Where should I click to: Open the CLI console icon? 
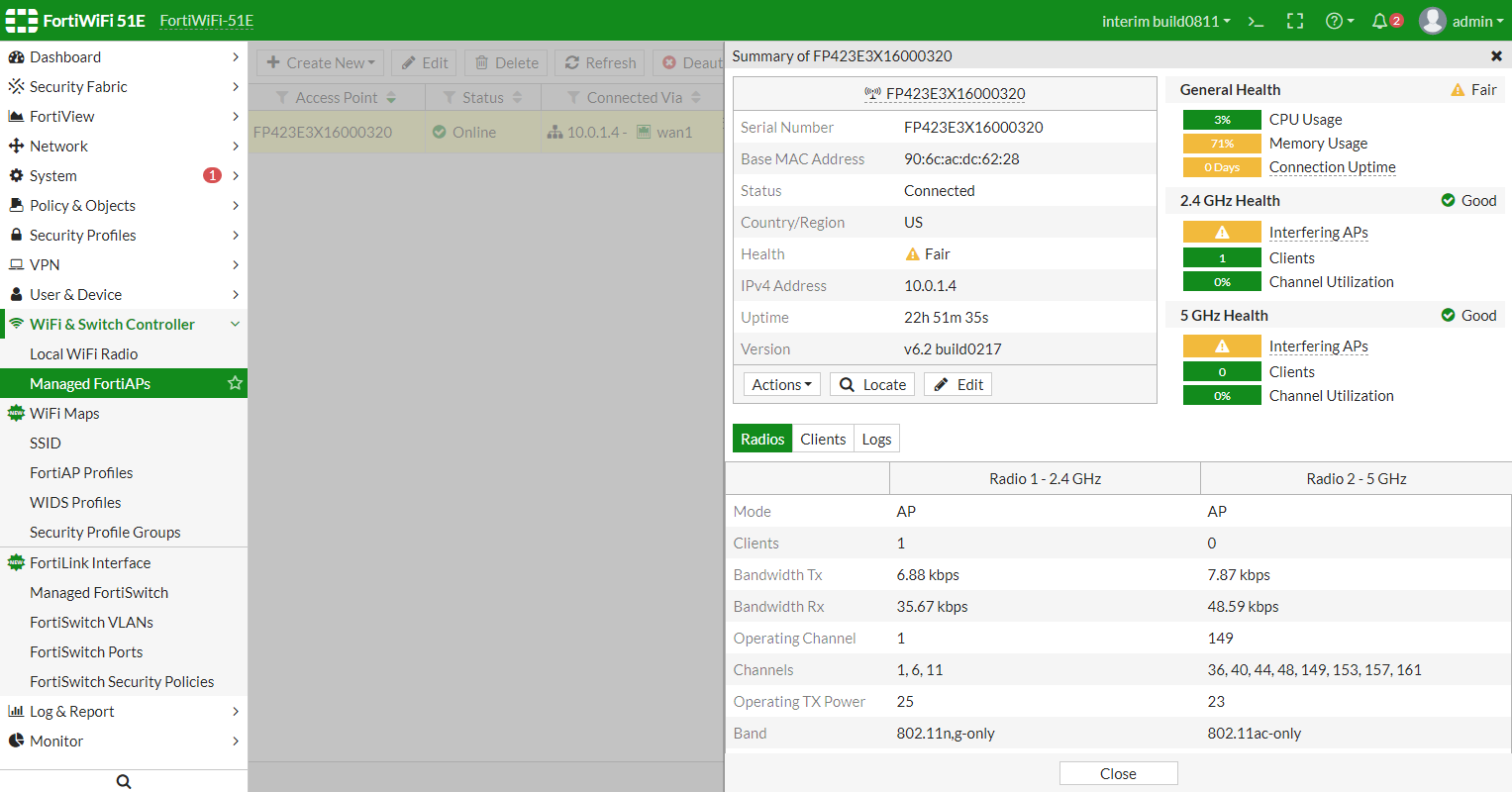click(1256, 21)
